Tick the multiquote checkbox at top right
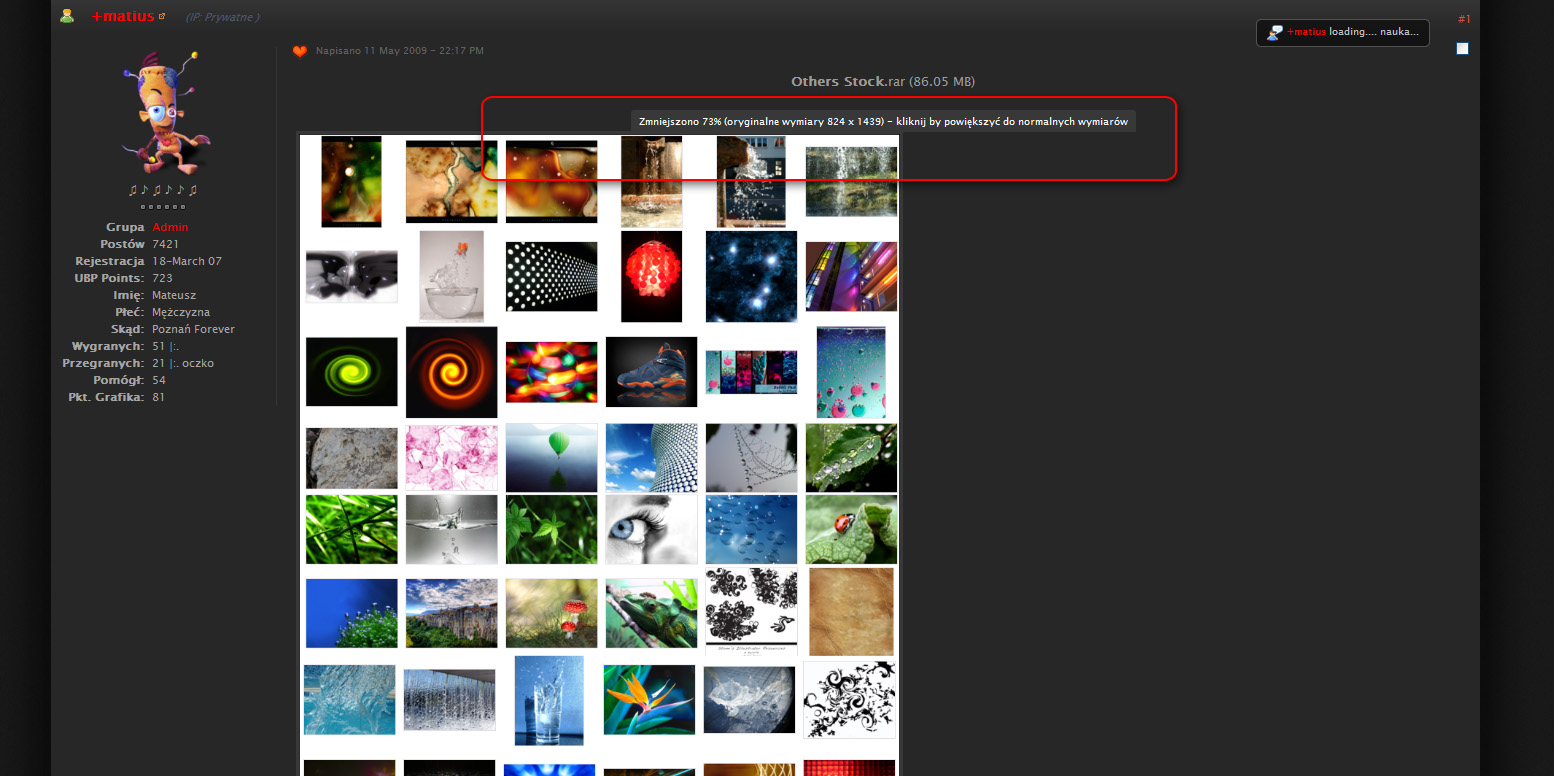 coord(1462,48)
